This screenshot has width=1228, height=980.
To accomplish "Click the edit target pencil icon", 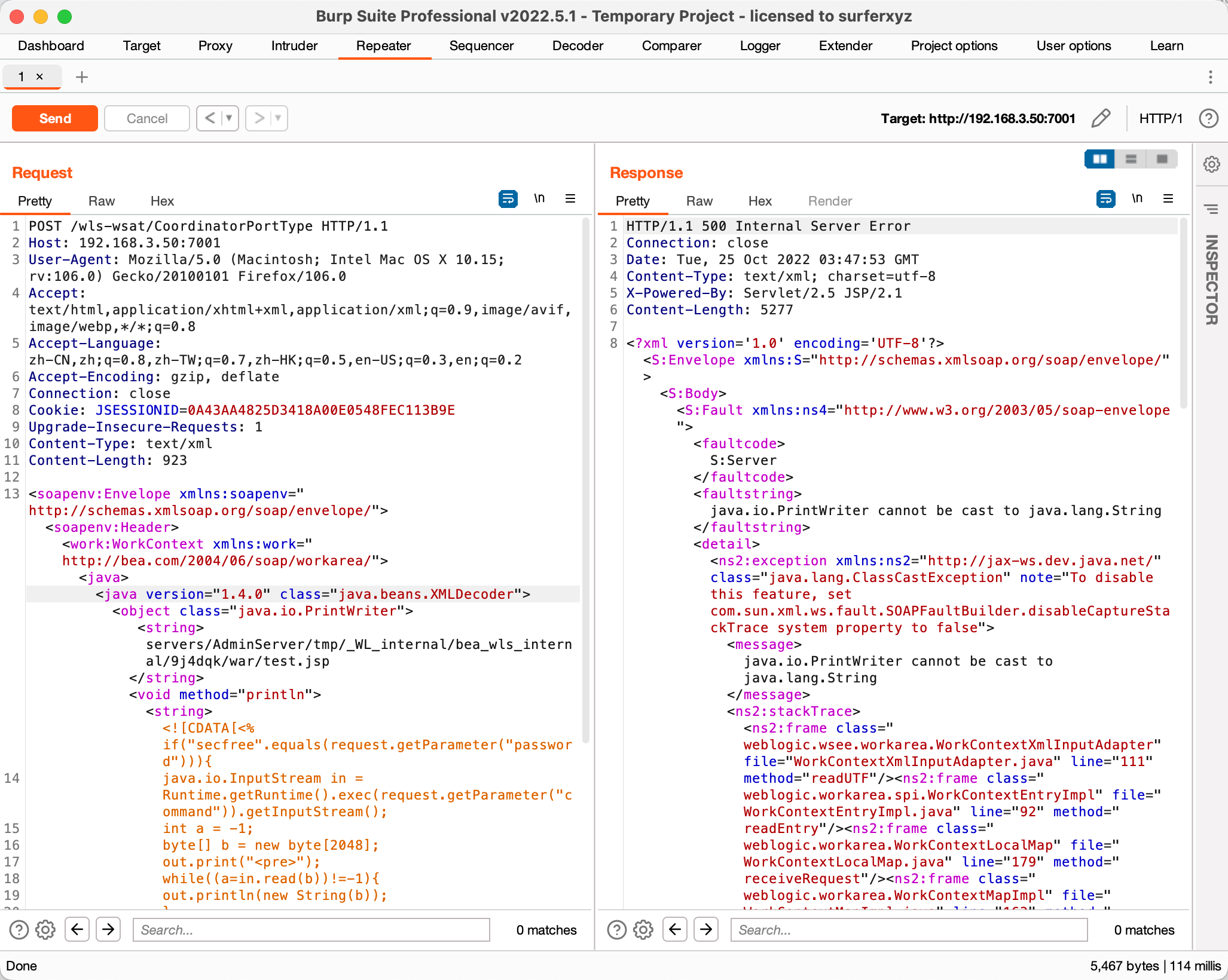I will (x=1101, y=118).
